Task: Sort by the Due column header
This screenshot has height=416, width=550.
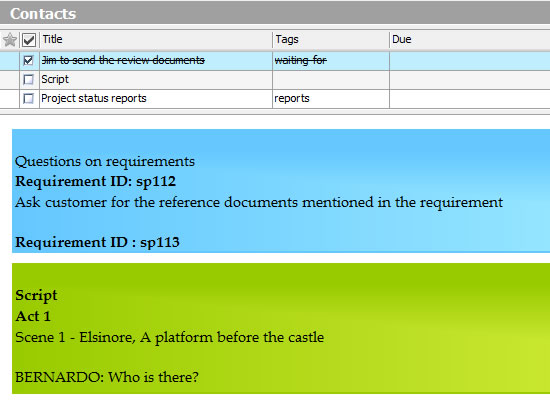Action: (x=470, y=39)
